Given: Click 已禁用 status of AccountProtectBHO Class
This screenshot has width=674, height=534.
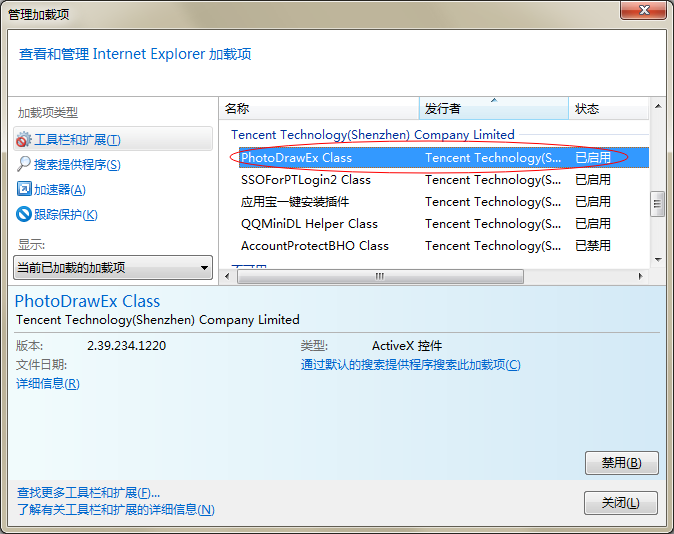Looking at the screenshot, I should point(593,246).
